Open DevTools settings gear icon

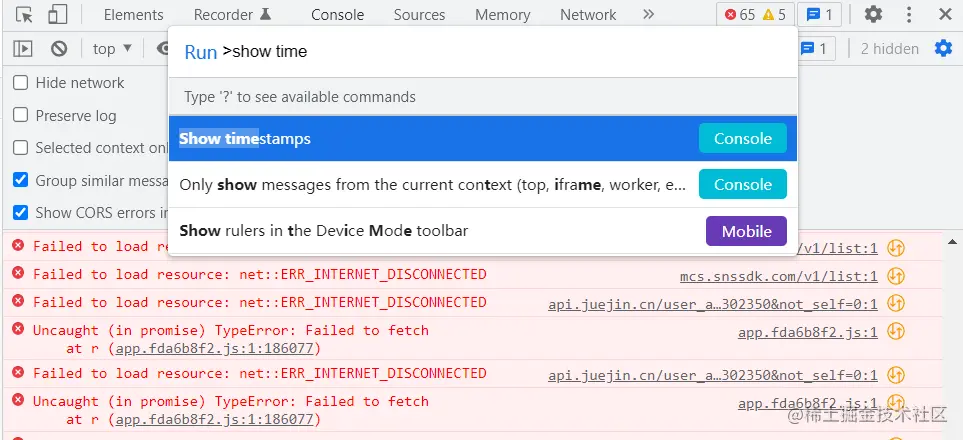(873, 14)
